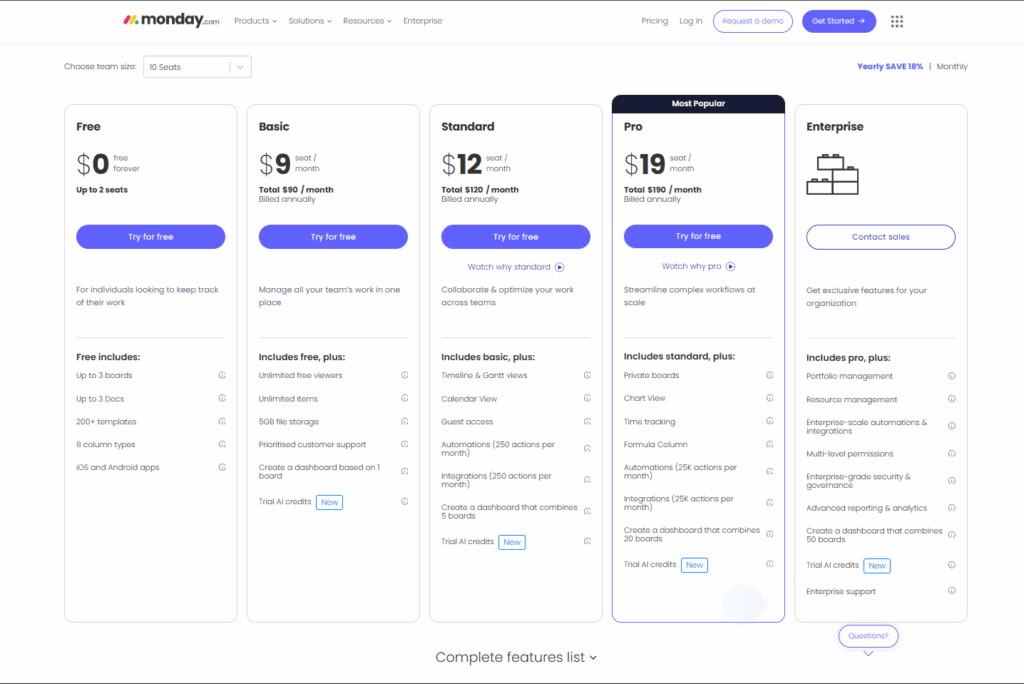This screenshot has width=1024, height=684.
Task: Click info icon beside Chart View
Action: 770,398
